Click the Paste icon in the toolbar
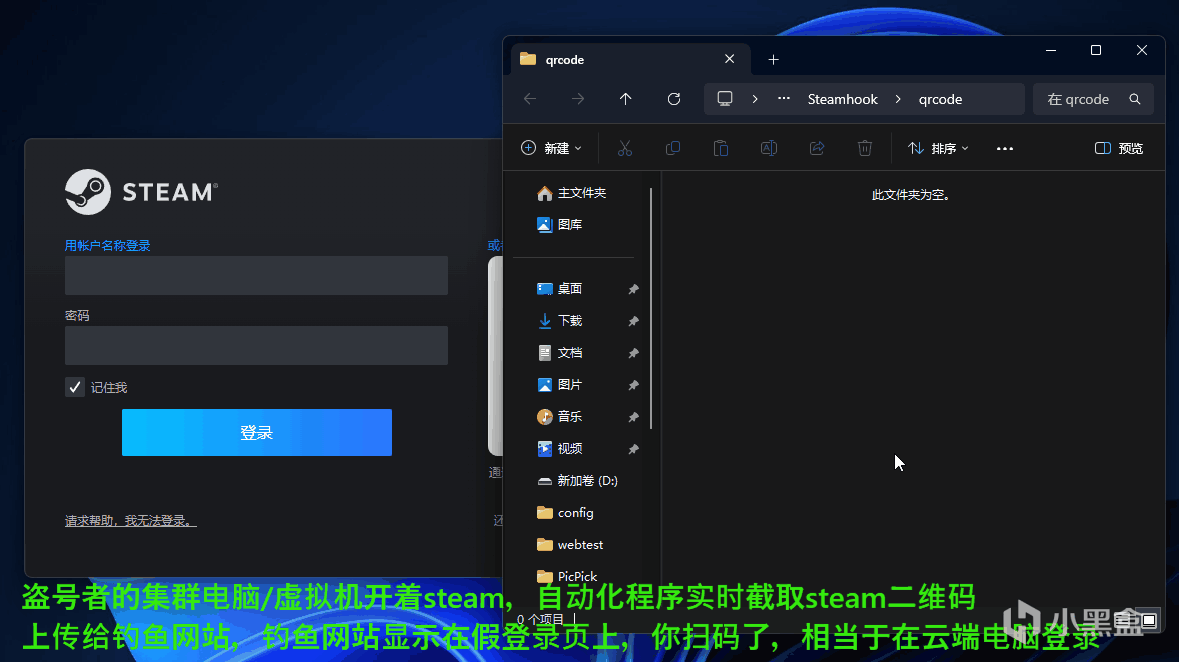 click(x=720, y=148)
